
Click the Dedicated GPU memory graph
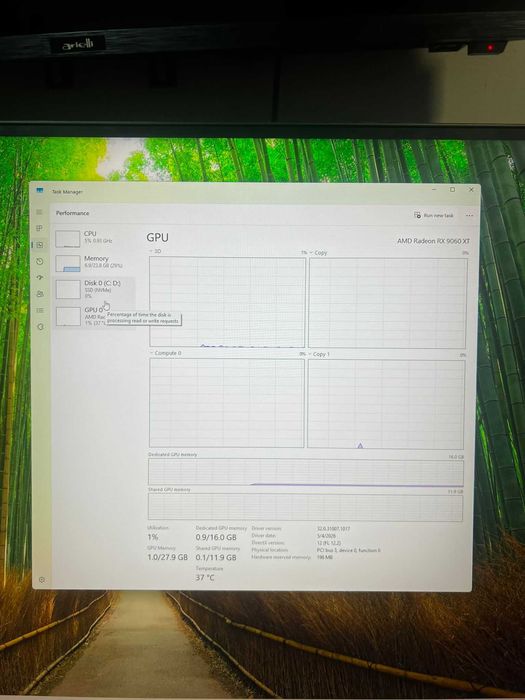[306, 472]
